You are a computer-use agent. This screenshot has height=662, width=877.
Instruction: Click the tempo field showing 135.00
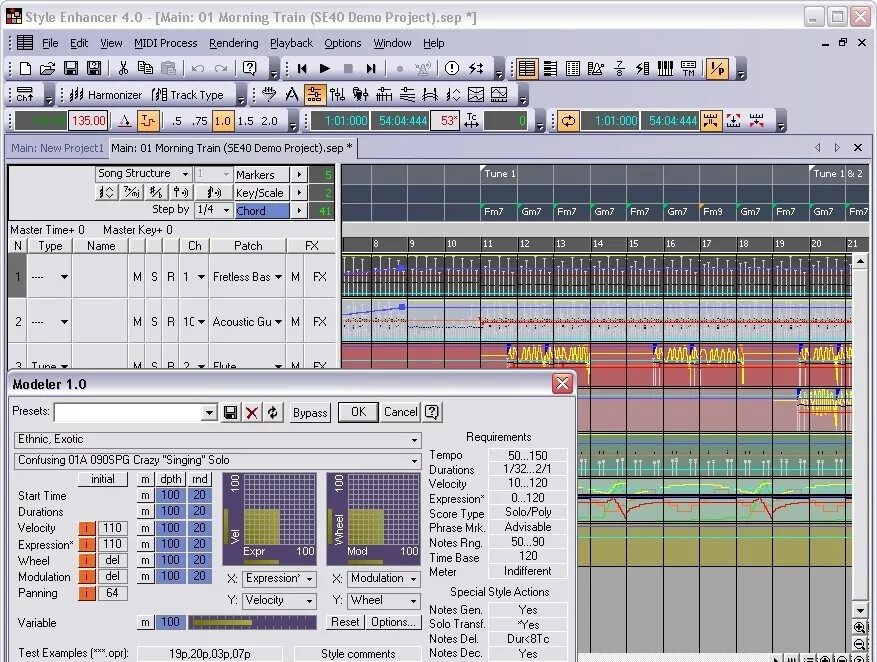pyautogui.click(x=88, y=120)
